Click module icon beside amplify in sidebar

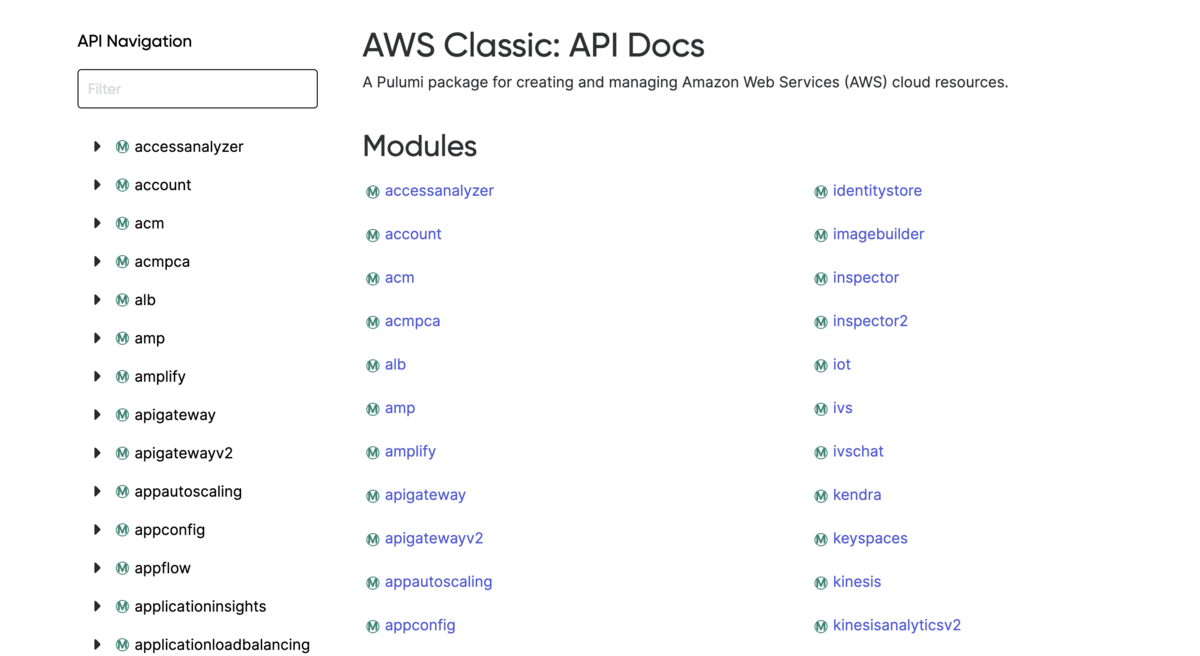pyautogui.click(x=122, y=377)
